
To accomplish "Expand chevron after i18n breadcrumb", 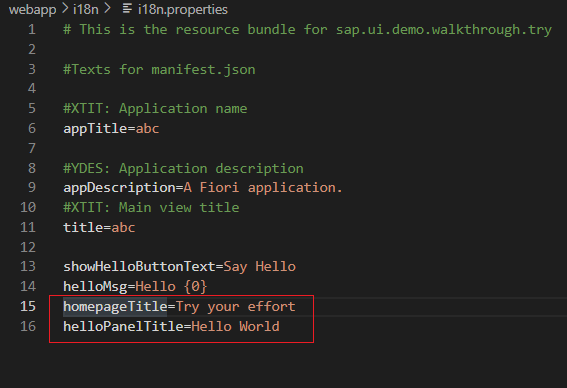I will [107, 9].
